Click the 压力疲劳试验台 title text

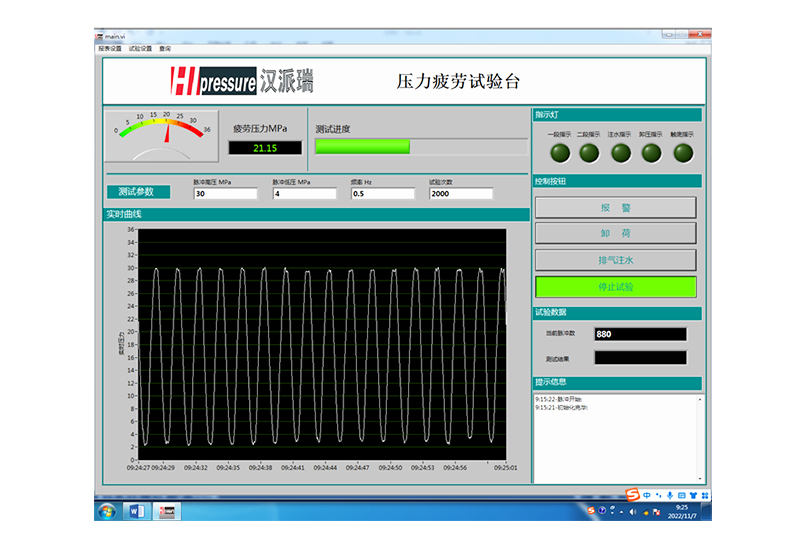(458, 81)
